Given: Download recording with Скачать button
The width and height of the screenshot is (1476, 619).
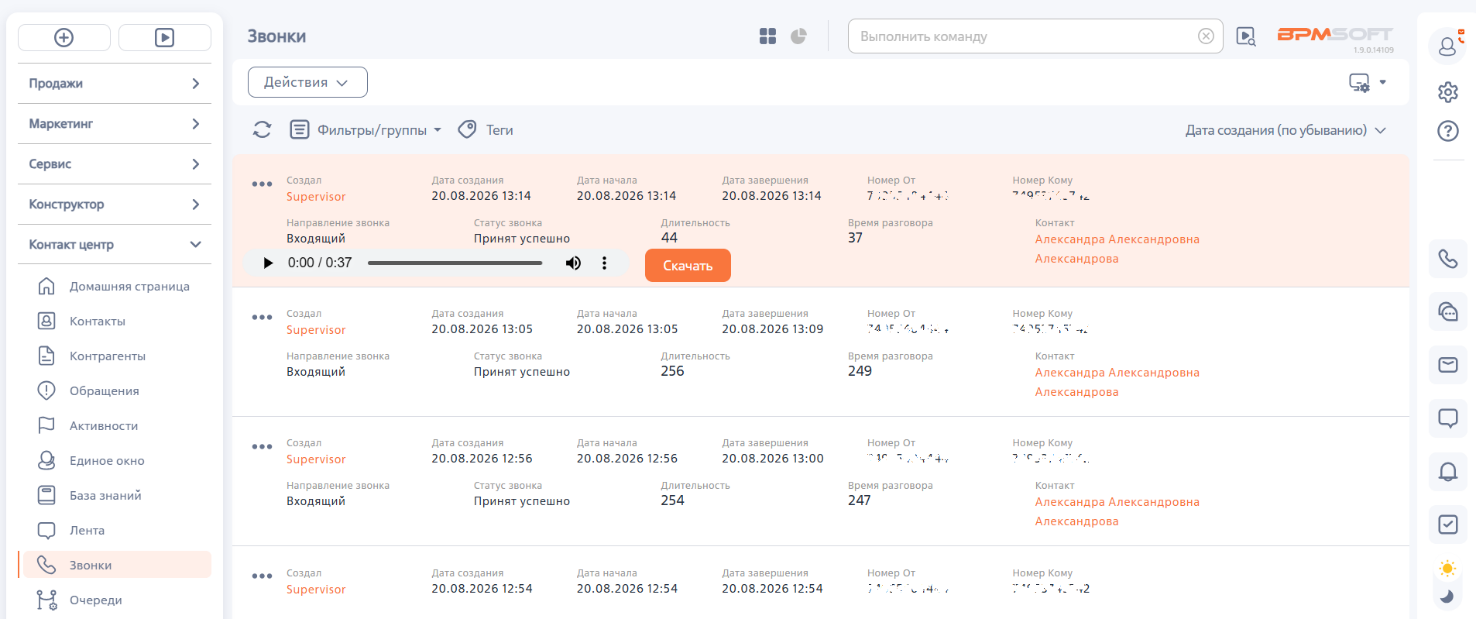Looking at the screenshot, I should pos(688,265).
